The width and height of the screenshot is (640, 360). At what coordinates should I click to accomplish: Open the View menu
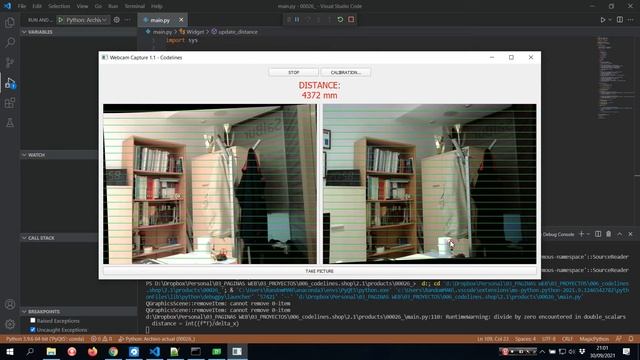coord(82,6)
